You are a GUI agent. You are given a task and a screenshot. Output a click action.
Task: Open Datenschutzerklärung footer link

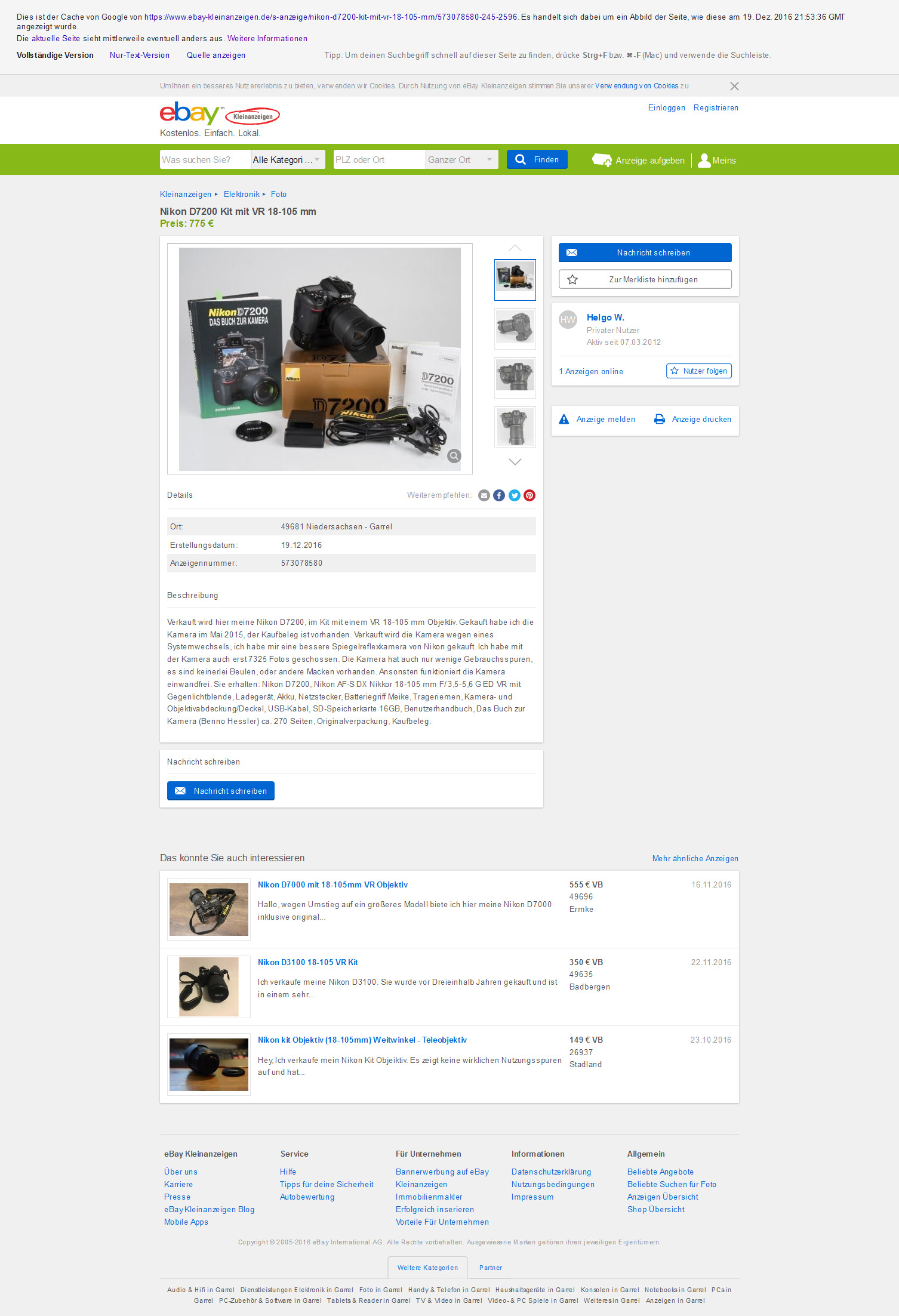[x=551, y=1172]
